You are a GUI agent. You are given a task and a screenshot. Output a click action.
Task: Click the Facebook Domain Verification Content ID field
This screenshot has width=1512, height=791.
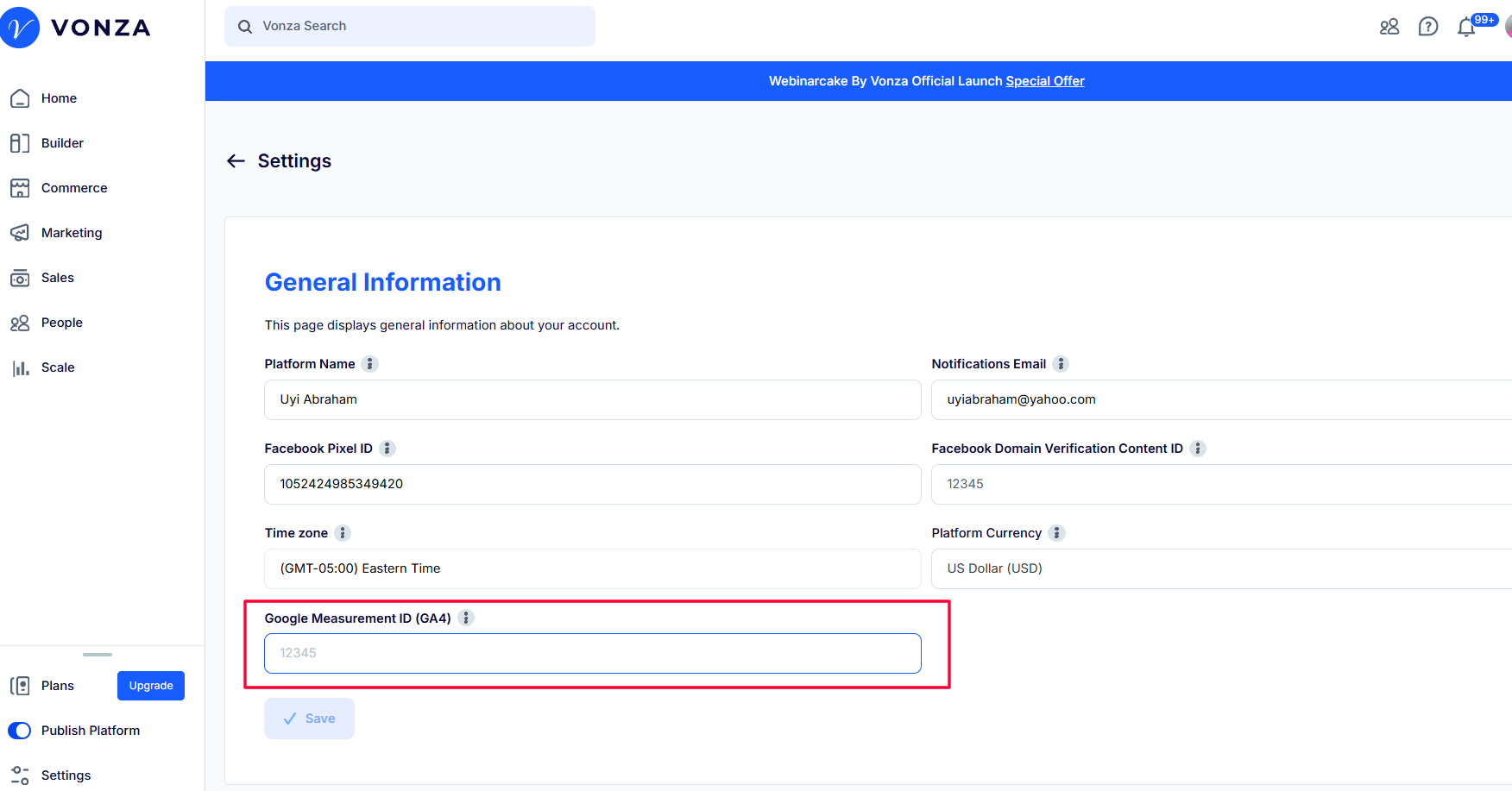coord(1221,484)
